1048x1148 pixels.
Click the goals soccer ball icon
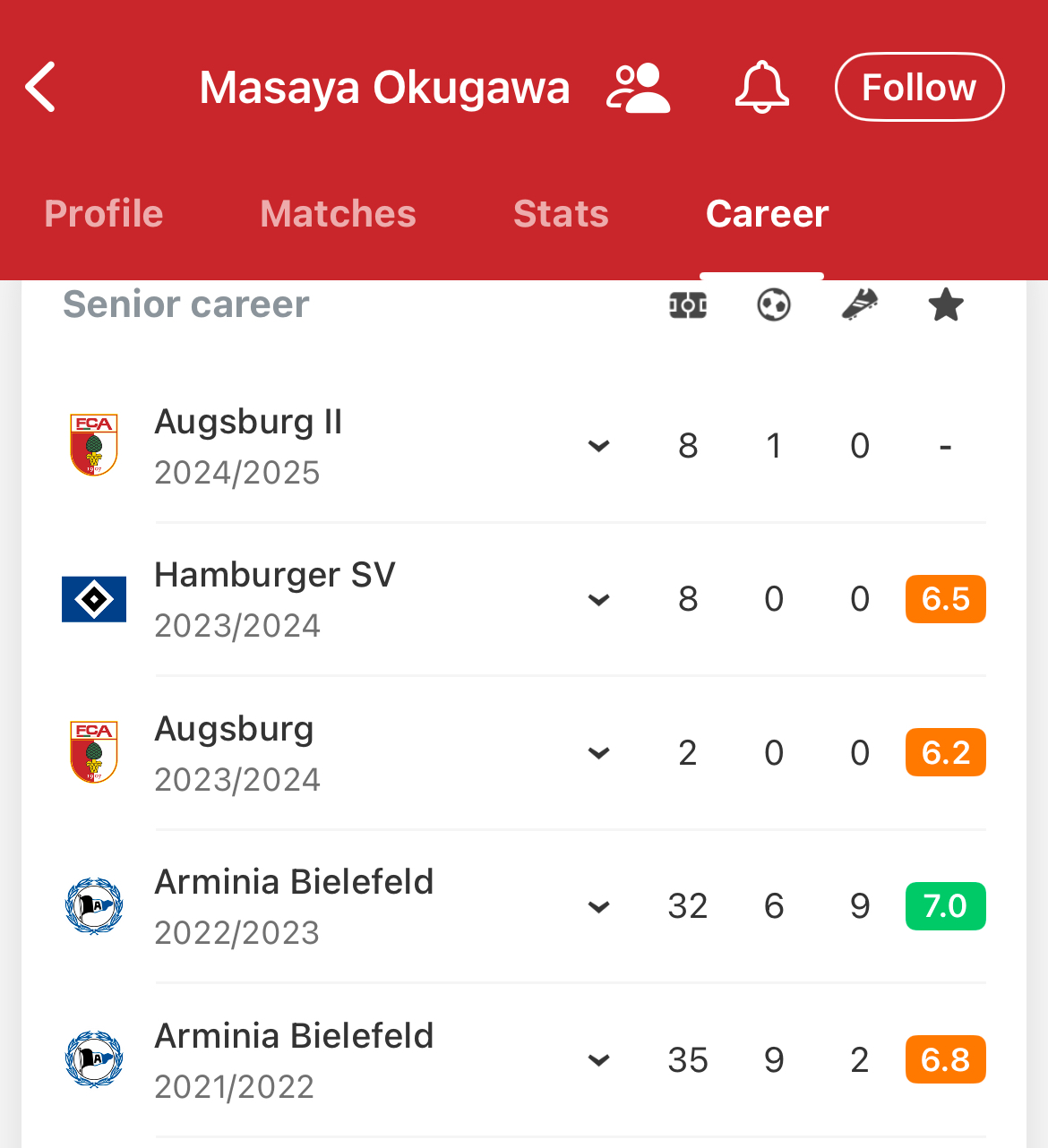(774, 305)
